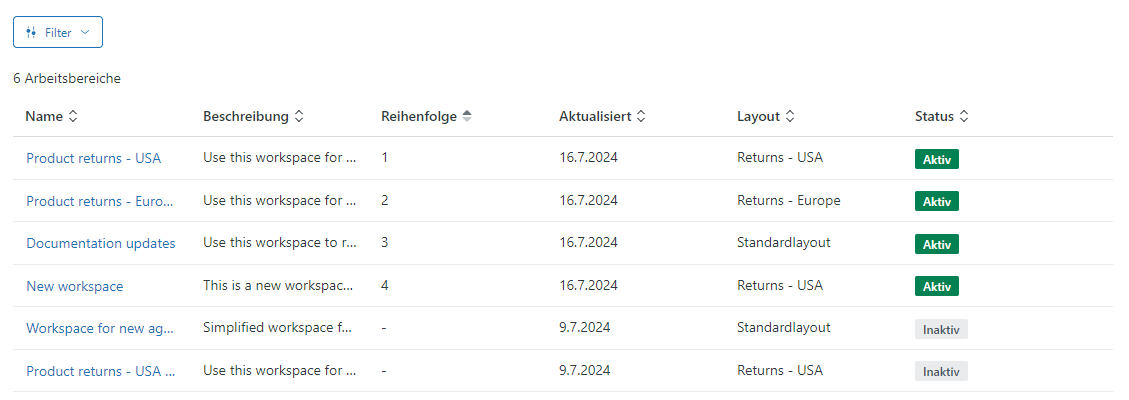Click the sort icon next to Status
Viewport: 1129px width, 400px height.
coord(964,117)
